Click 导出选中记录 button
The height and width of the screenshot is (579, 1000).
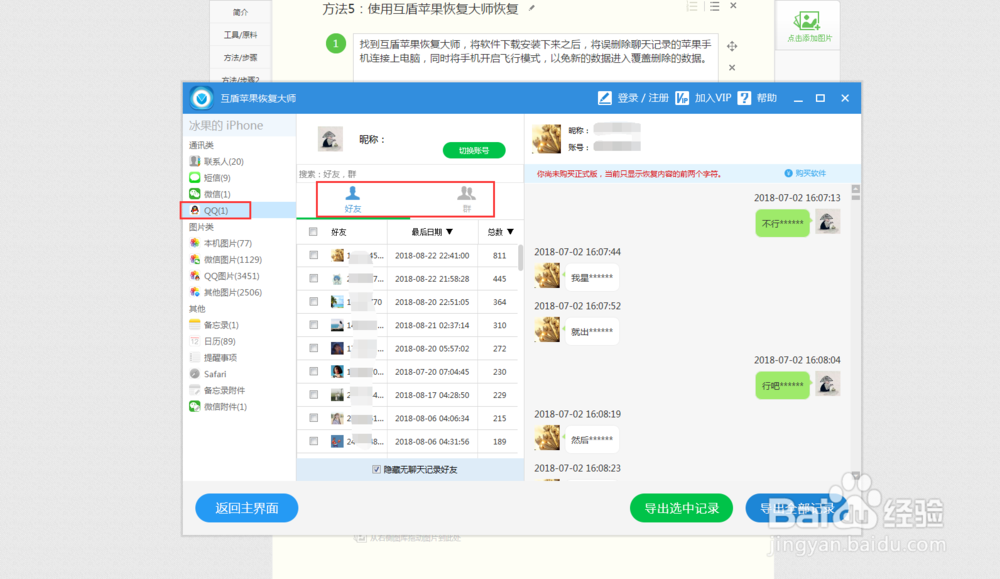(x=681, y=508)
